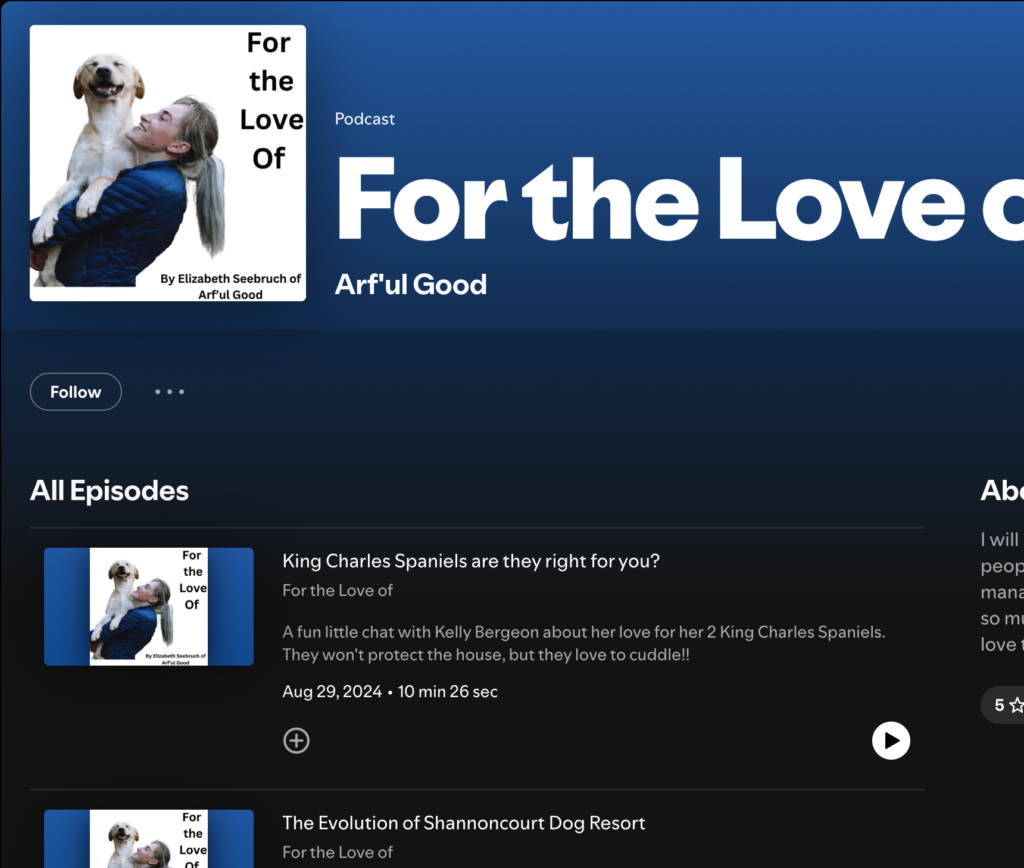Click the Shannoncourt Dog Resort episode thumbnail

pyautogui.click(x=149, y=839)
